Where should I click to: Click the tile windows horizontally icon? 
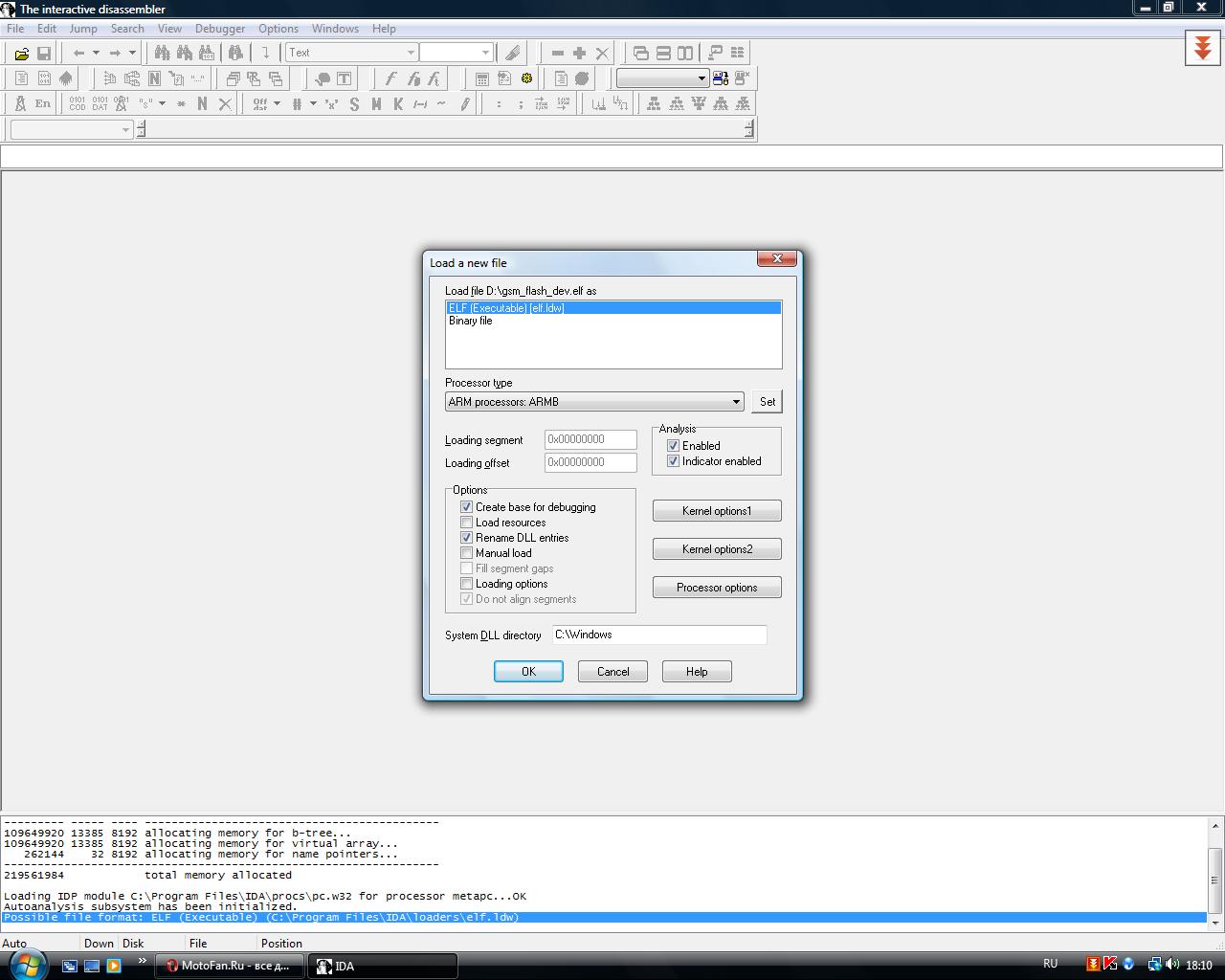(663, 53)
